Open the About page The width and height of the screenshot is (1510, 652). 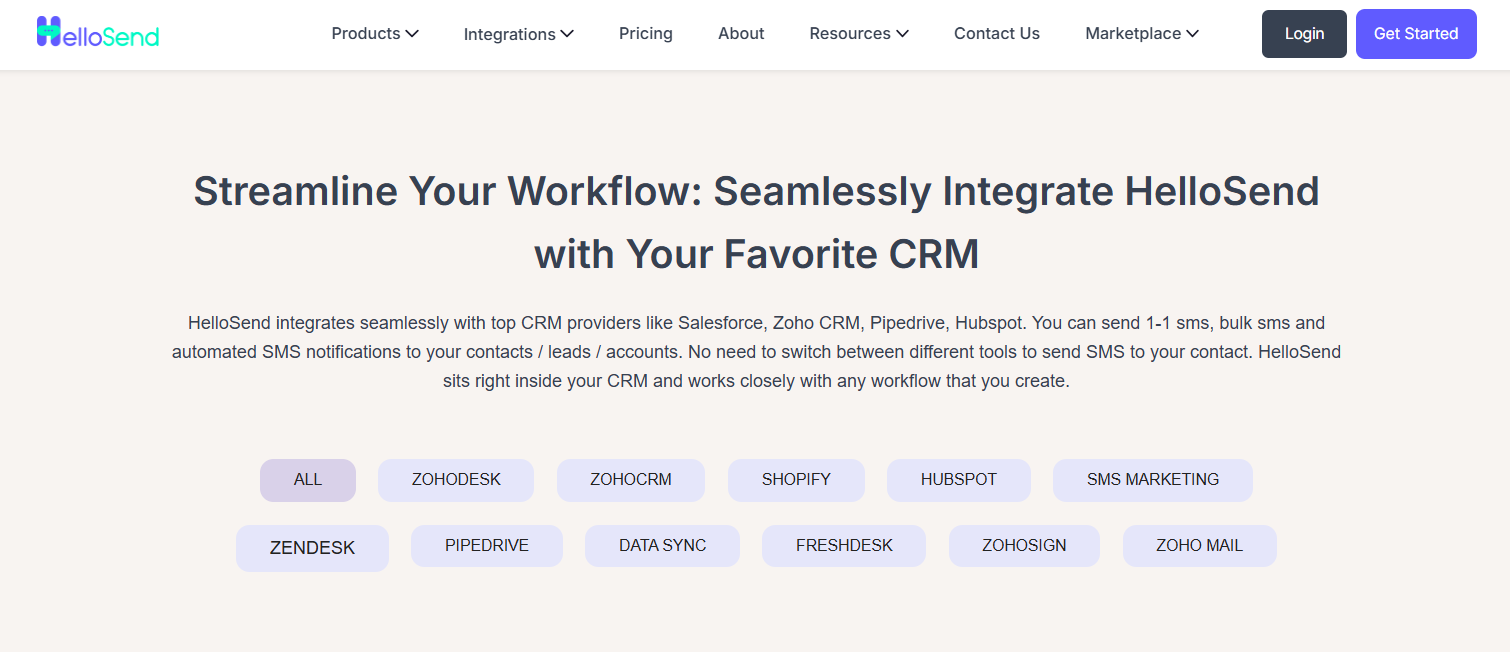coord(741,34)
